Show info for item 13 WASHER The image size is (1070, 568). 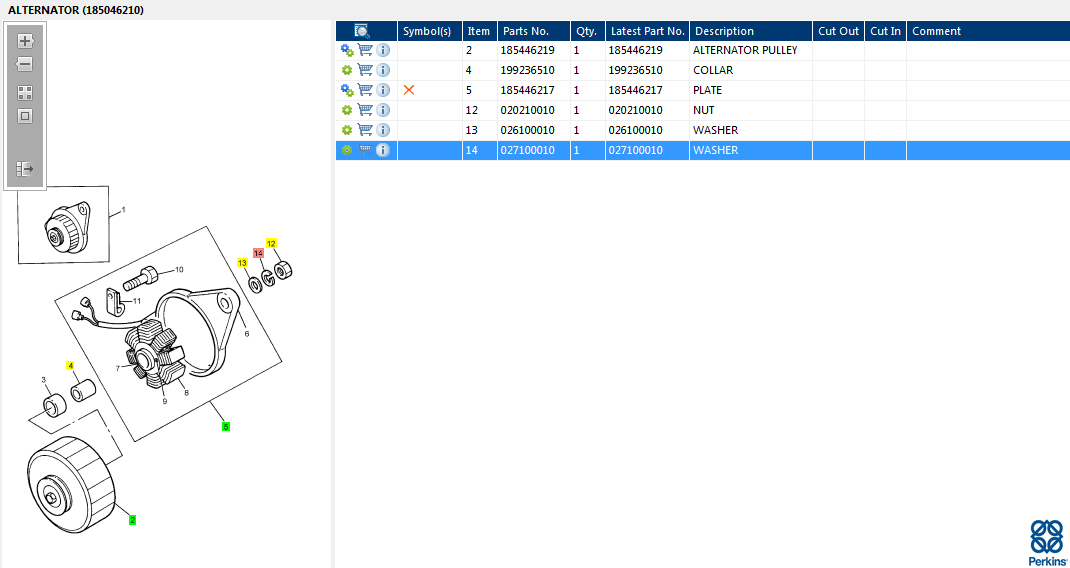click(383, 130)
